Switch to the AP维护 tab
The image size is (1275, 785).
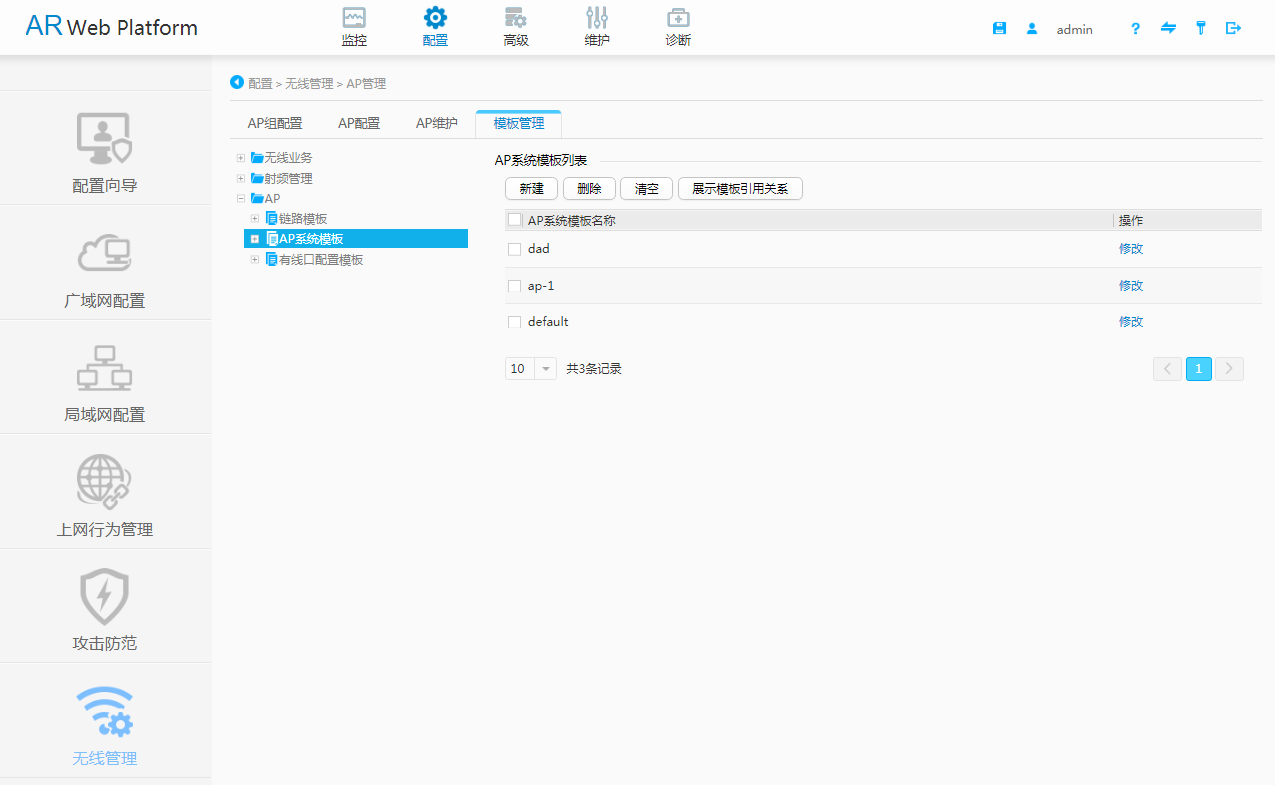[x=436, y=122]
